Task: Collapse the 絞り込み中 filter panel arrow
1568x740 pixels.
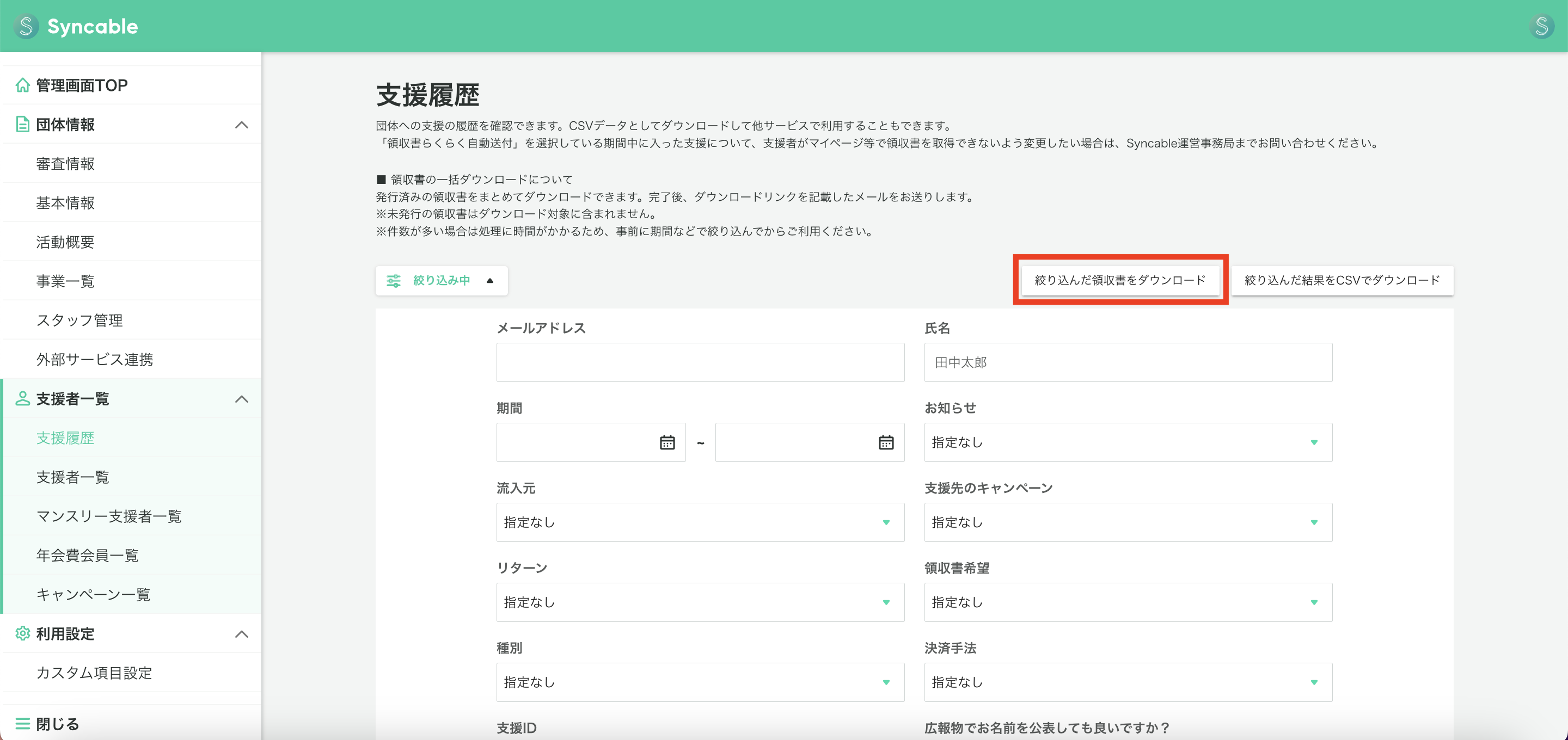Action: point(489,281)
